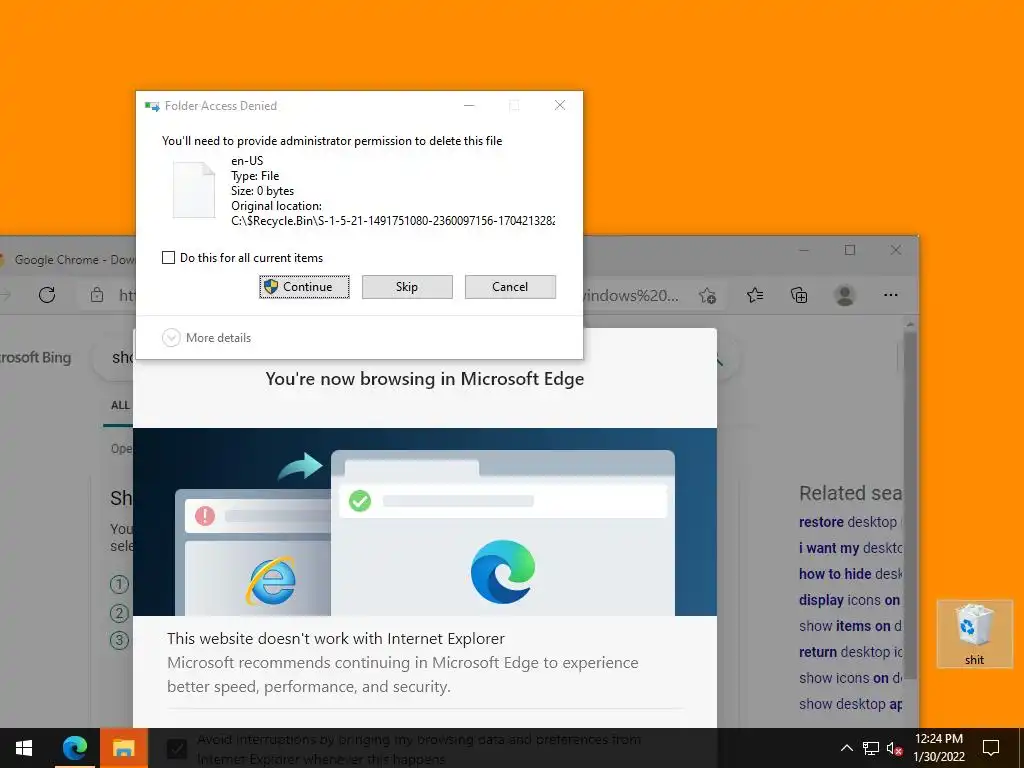The height and width of the screenshot is (768, 1024).
Task: Open related search 'how to hide desk'
Action: click(x=850, y=574)
